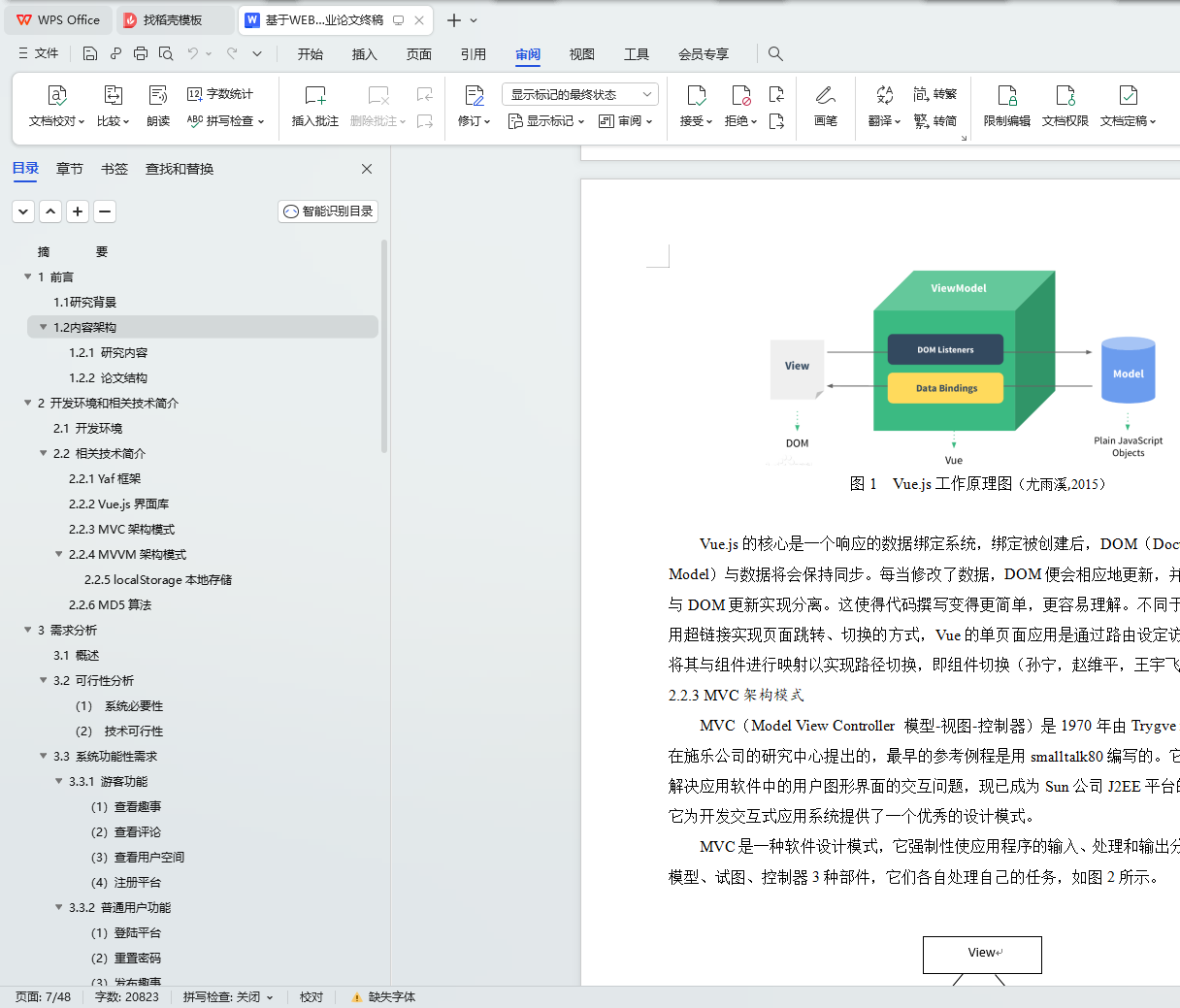Open the 文件 menu
The width and height of the screenshot is (1180, 1008).
coord(39,53)
